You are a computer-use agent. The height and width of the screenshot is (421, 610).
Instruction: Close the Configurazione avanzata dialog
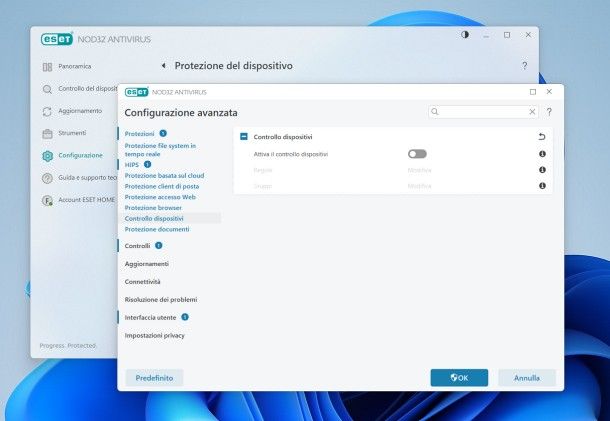[x=549, y=92]
